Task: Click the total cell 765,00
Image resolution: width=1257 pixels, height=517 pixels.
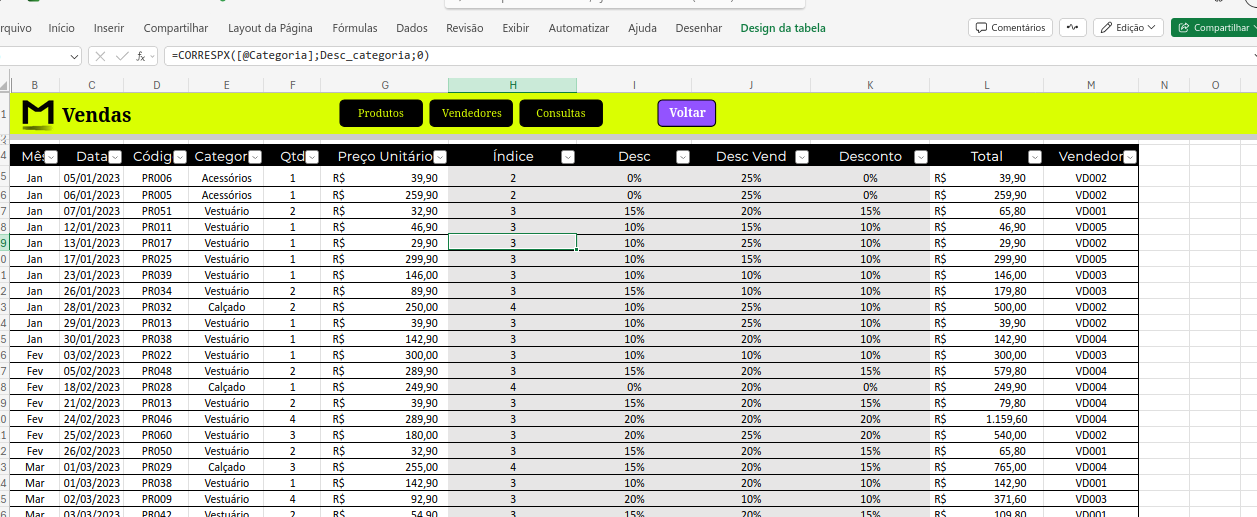Action: (x=986, y=467)
